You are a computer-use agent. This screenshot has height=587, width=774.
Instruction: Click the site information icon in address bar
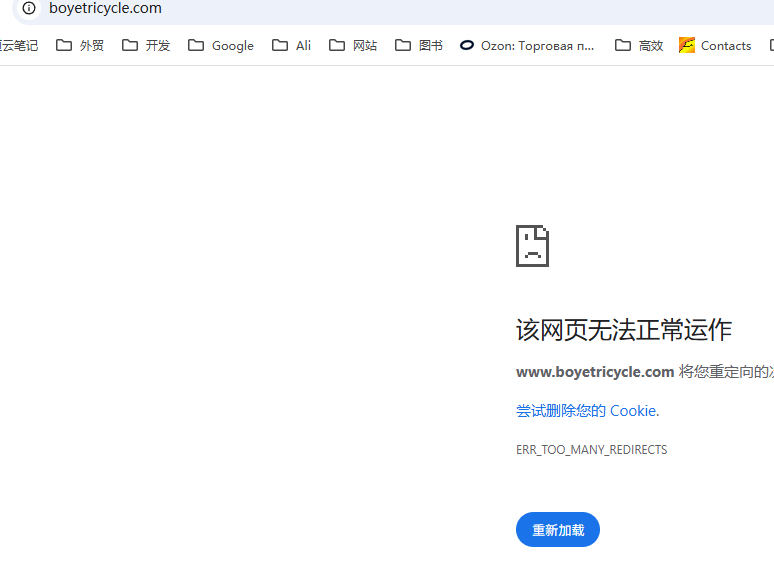(x=29, y=8)
